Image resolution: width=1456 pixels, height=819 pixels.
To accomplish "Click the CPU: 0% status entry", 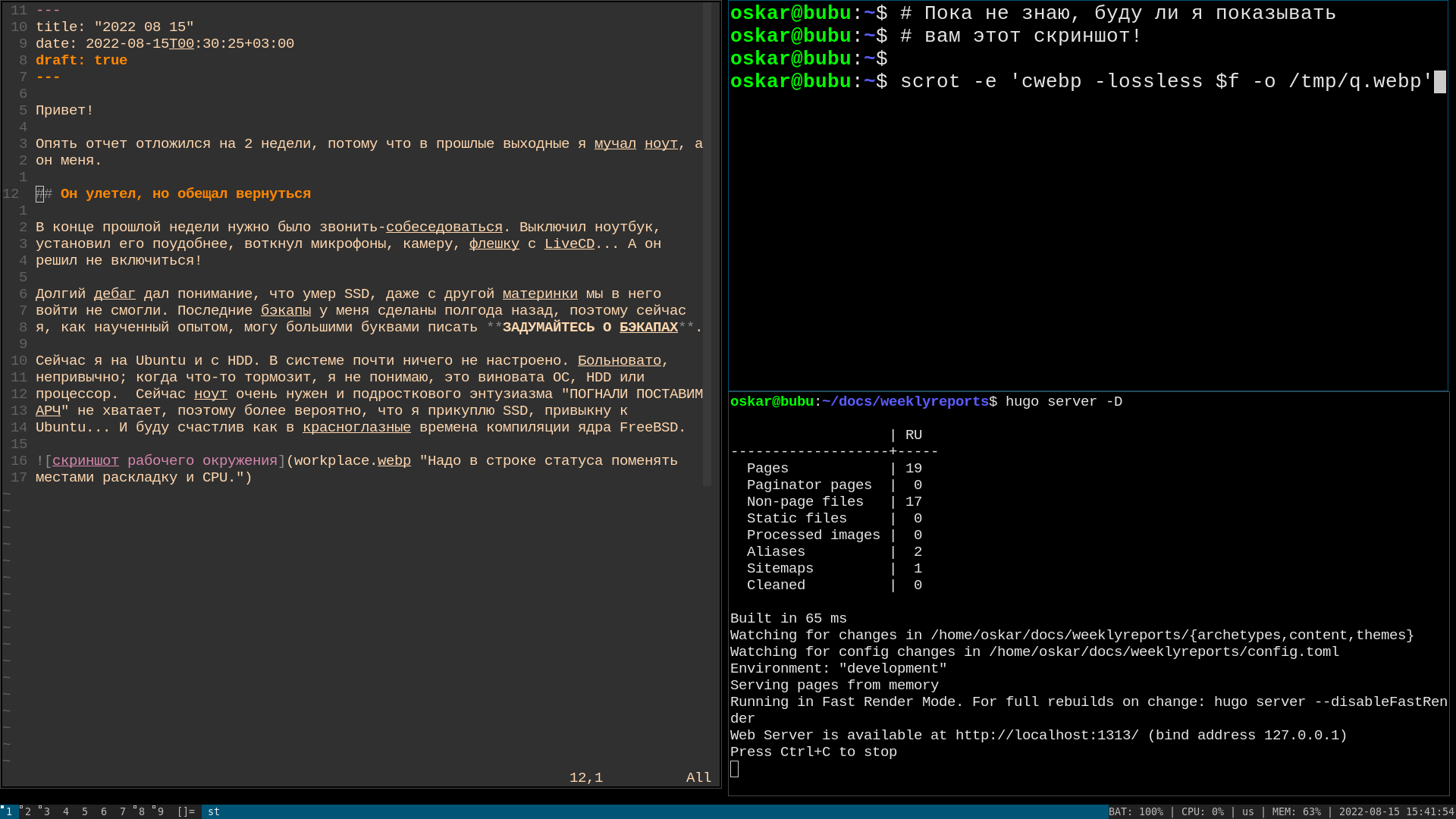I will point(1203,811).
